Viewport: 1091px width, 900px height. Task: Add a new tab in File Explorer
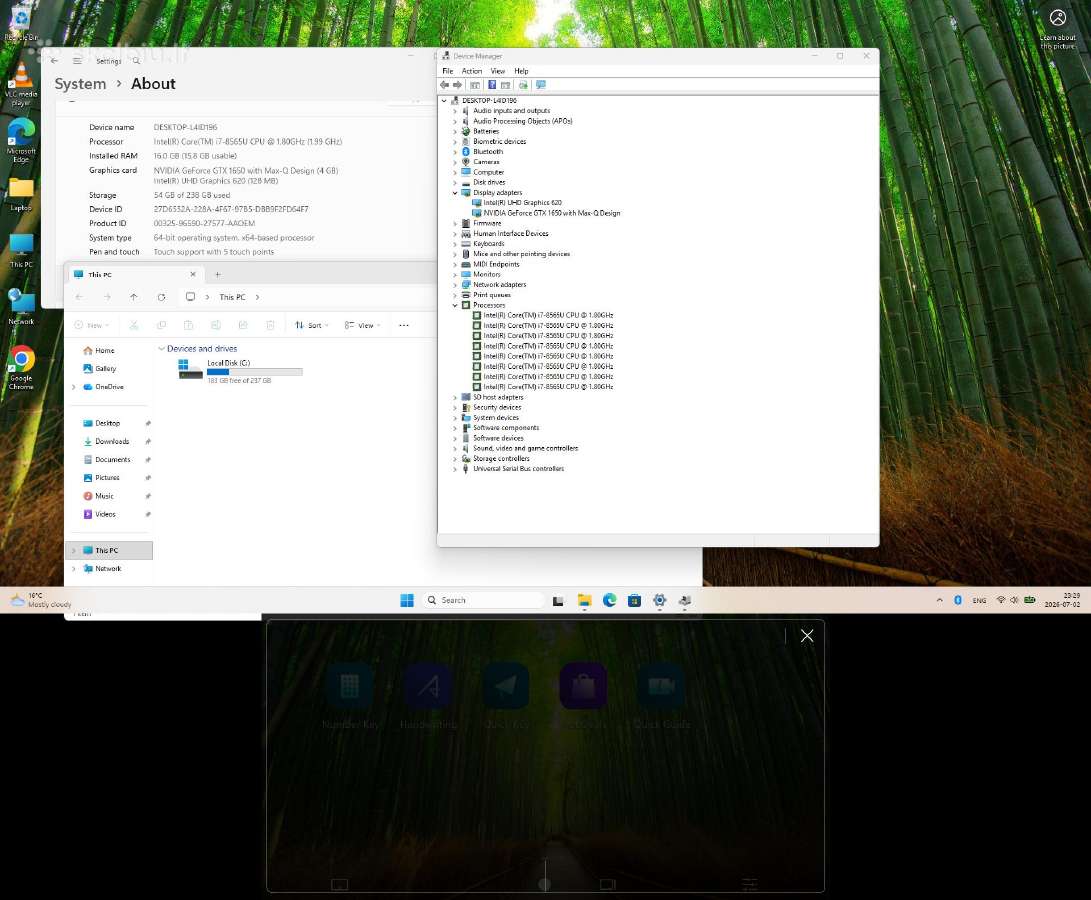click(x=218, y=275)
